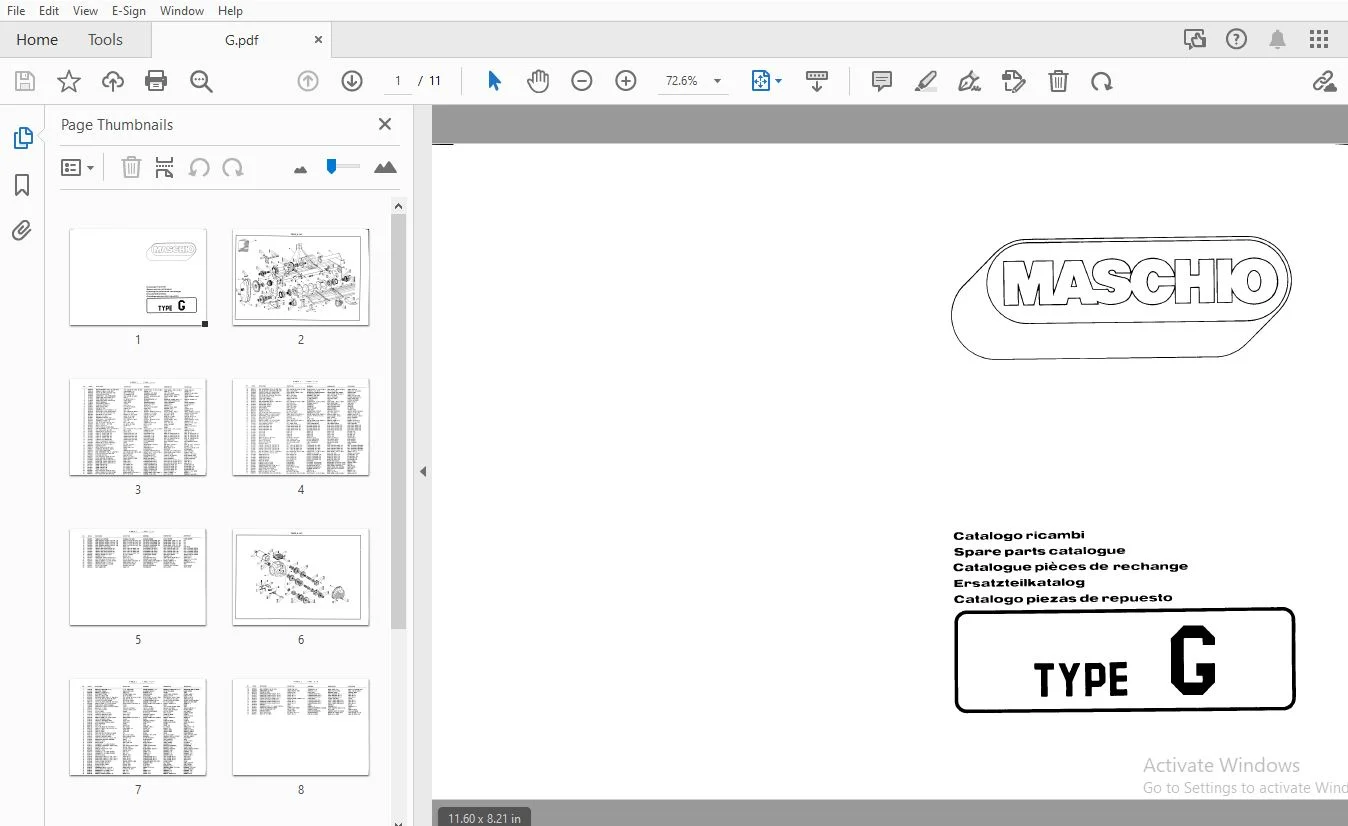
Task: Open the File menu
Action: click(16, 11)
